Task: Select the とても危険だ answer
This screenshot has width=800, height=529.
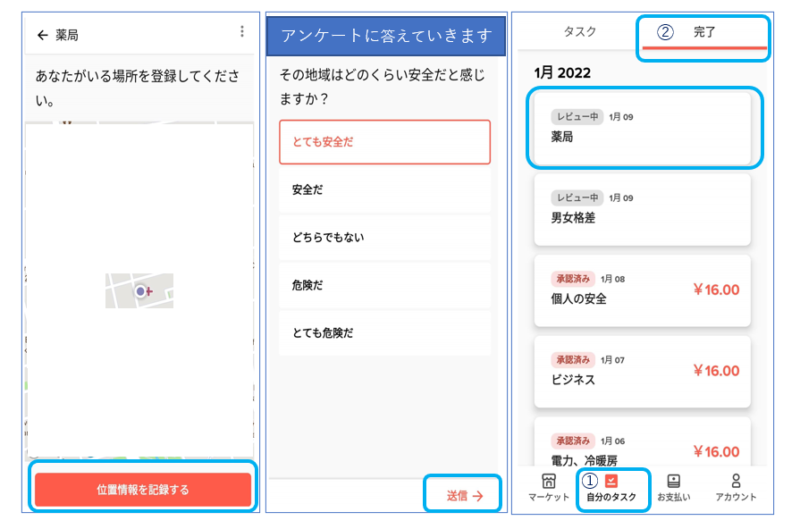Action: pyautogui.click(x=385, y=333)
